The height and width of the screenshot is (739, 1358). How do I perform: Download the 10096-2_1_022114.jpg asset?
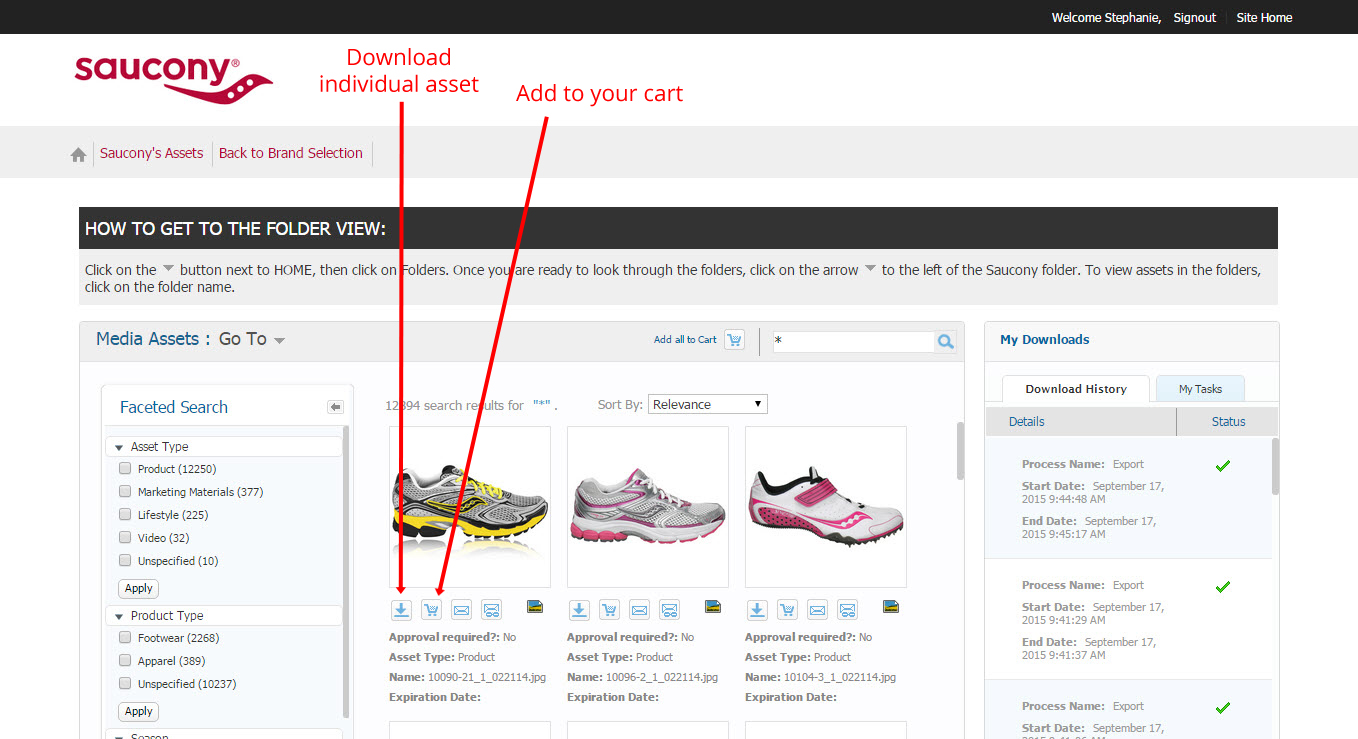579,609
